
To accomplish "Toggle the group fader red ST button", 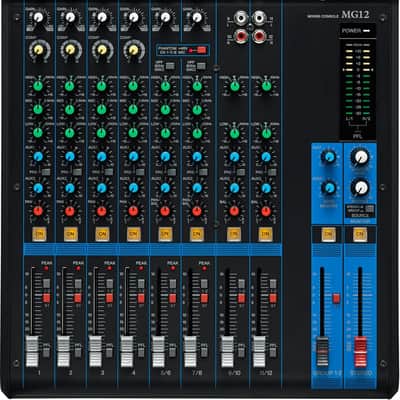I will point(336,298).
